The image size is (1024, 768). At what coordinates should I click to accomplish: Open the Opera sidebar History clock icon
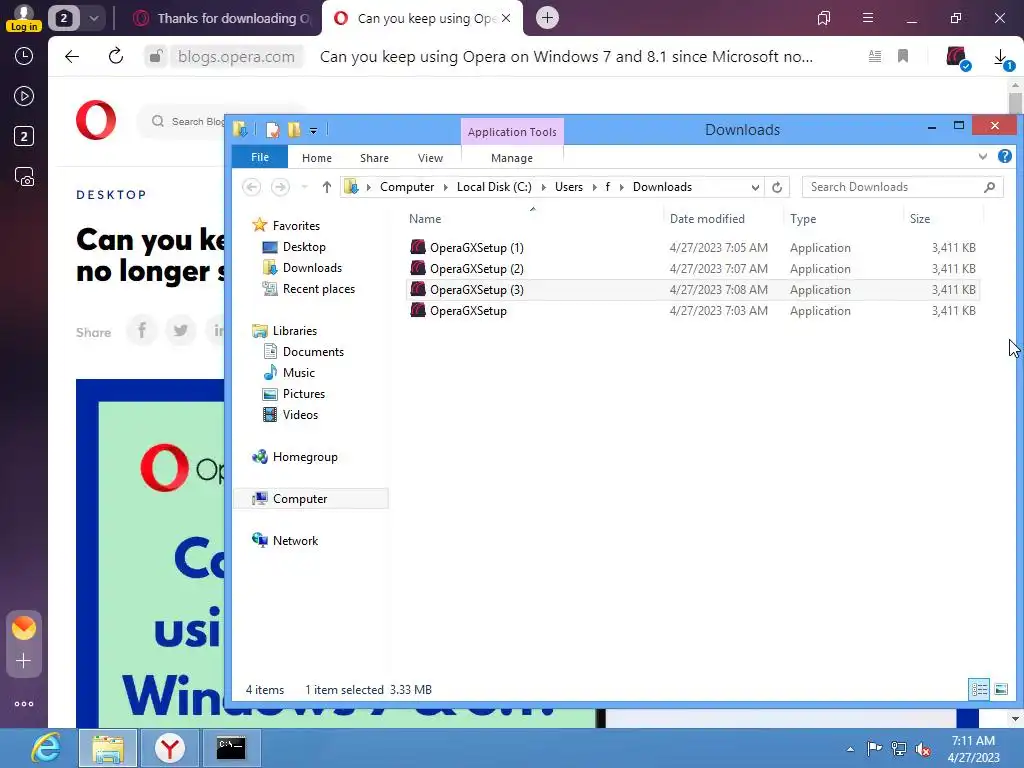click(24, 56)
